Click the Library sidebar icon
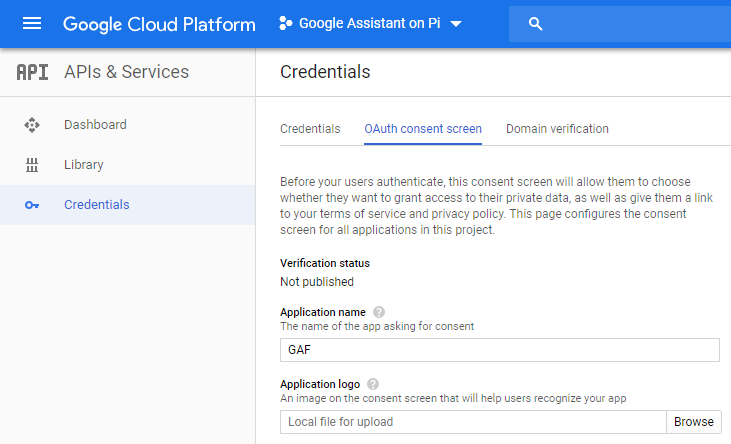 pos(32,165)
